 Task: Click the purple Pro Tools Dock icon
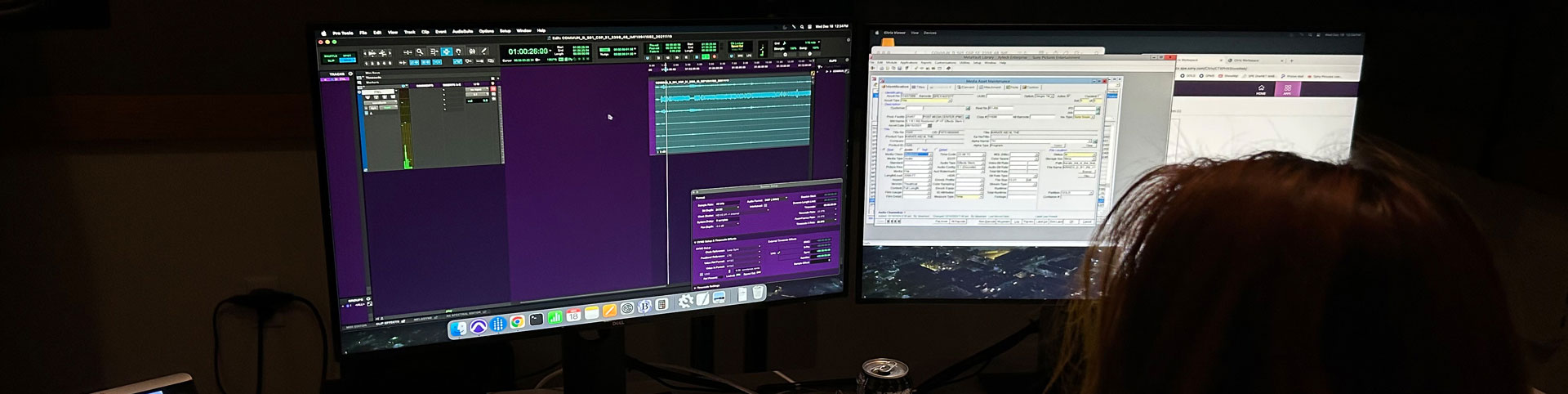[479, 326]
